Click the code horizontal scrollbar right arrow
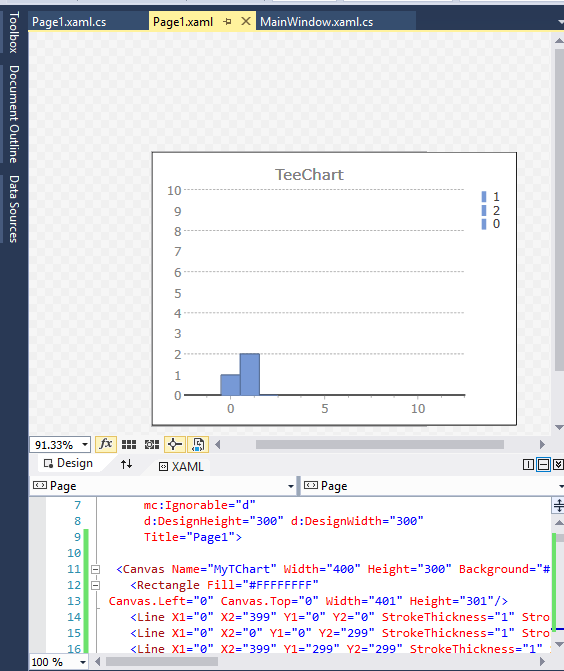Screen dimensions: 564x671 pos(542,662)
